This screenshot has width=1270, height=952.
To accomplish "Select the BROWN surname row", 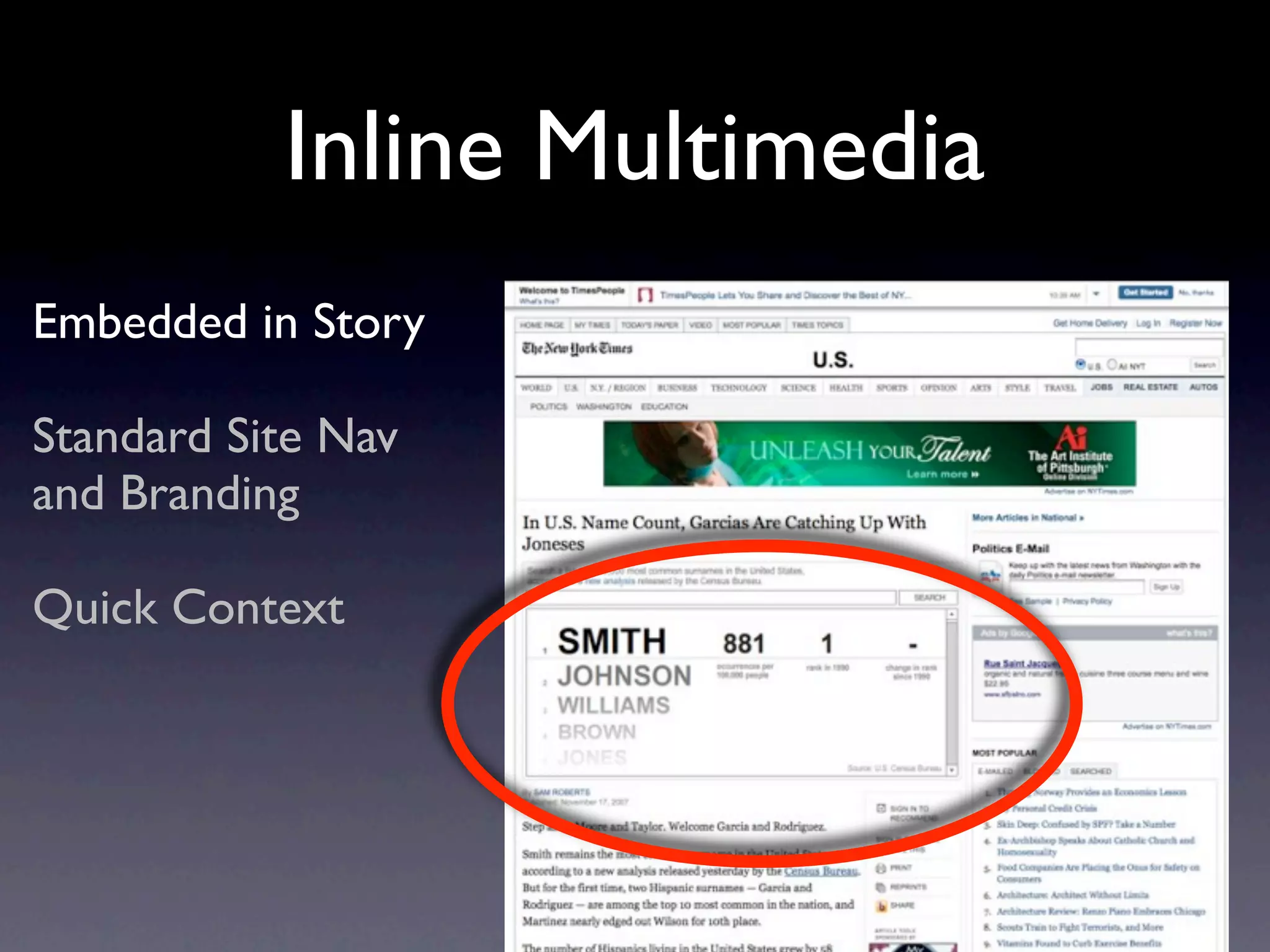I will pyautogui.click(x=597, y=732).
